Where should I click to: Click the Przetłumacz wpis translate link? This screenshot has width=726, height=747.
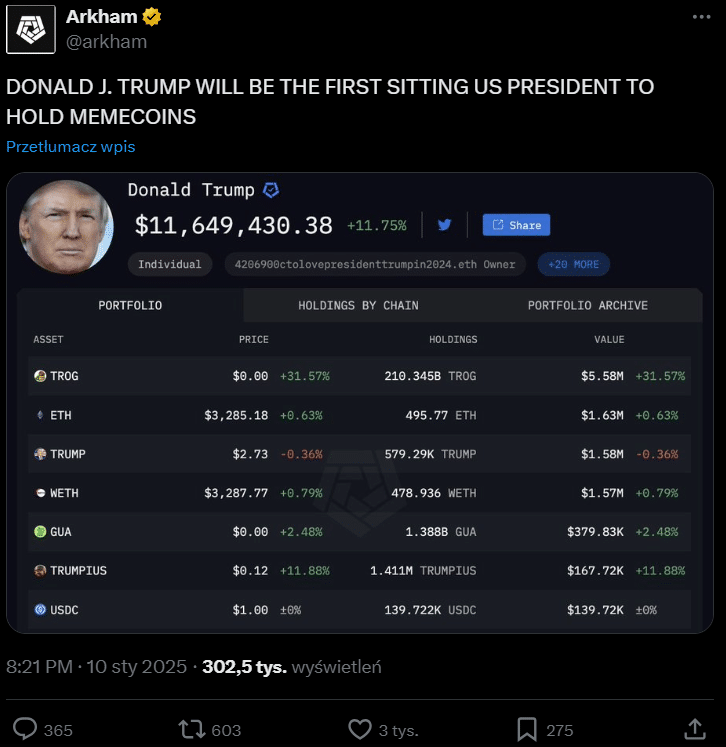(71, 147)
